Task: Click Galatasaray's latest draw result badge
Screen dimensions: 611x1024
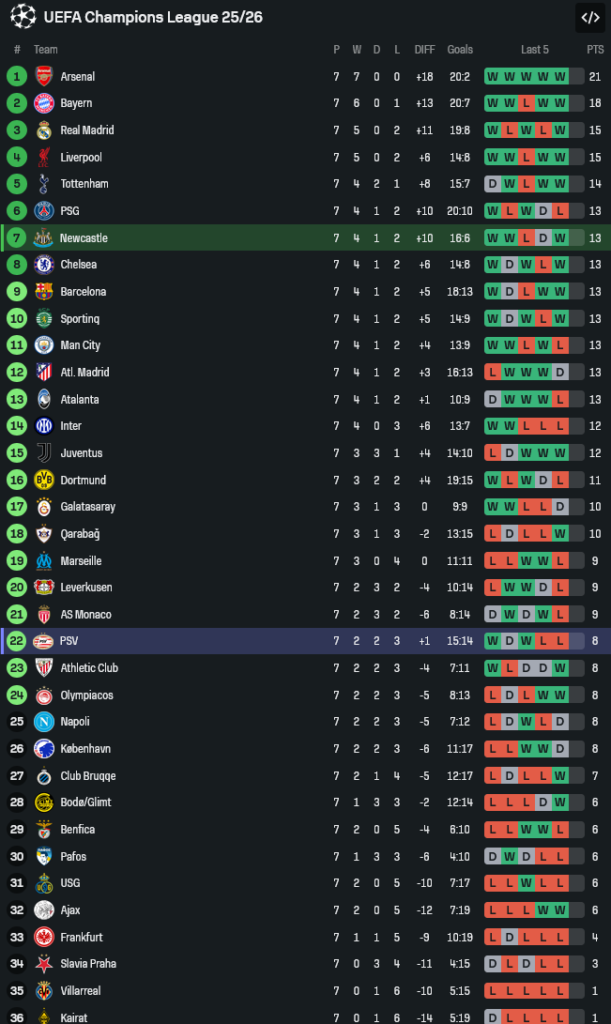Action: [x=561, y=507]
